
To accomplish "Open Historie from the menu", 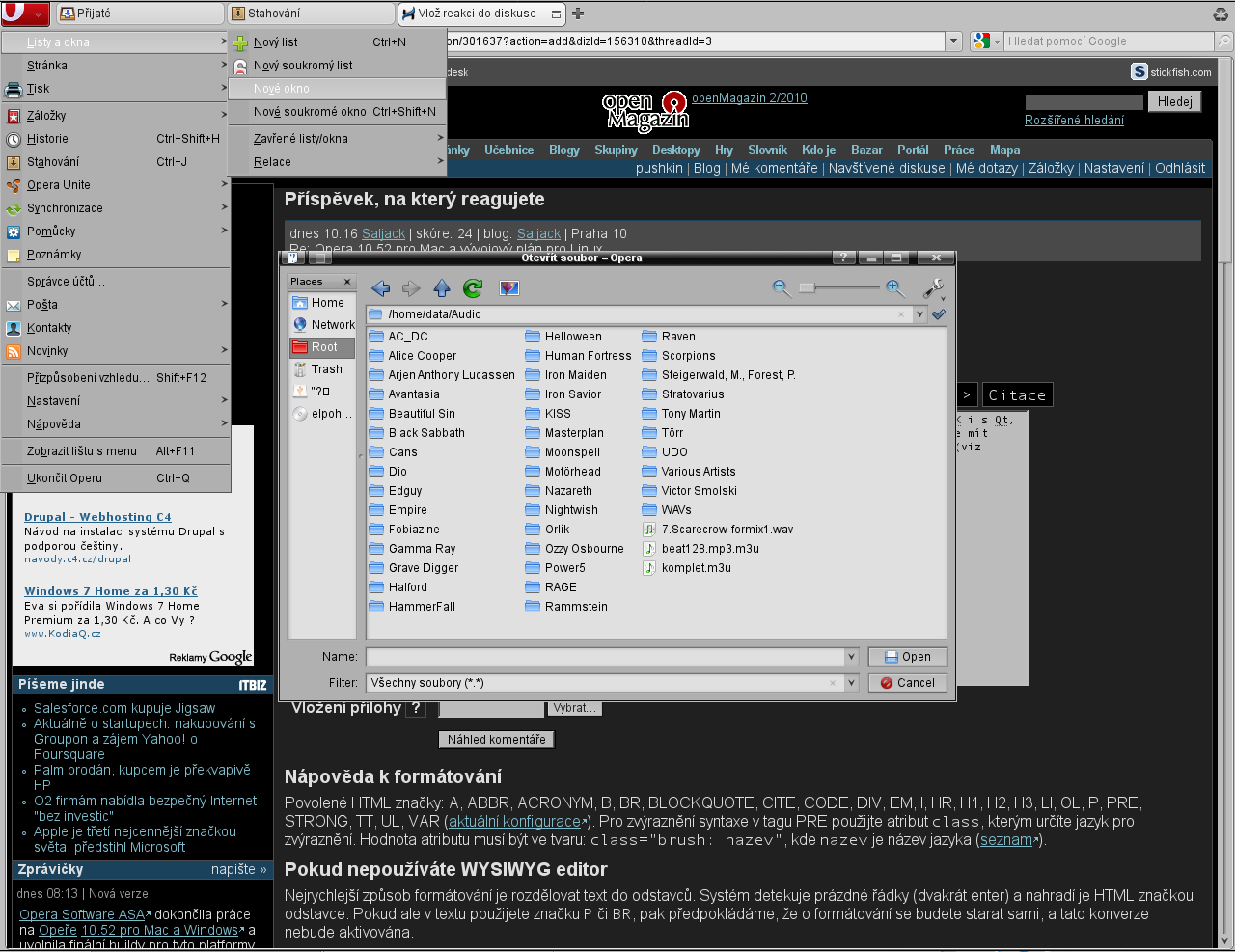I will (116, 139).
